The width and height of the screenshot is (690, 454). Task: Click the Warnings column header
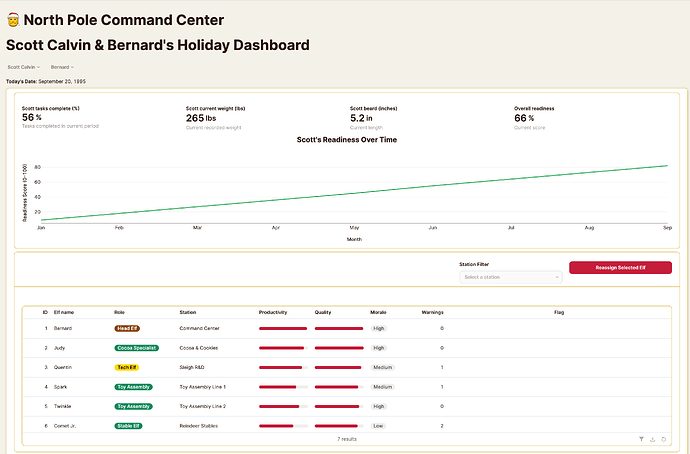(432, 312)
